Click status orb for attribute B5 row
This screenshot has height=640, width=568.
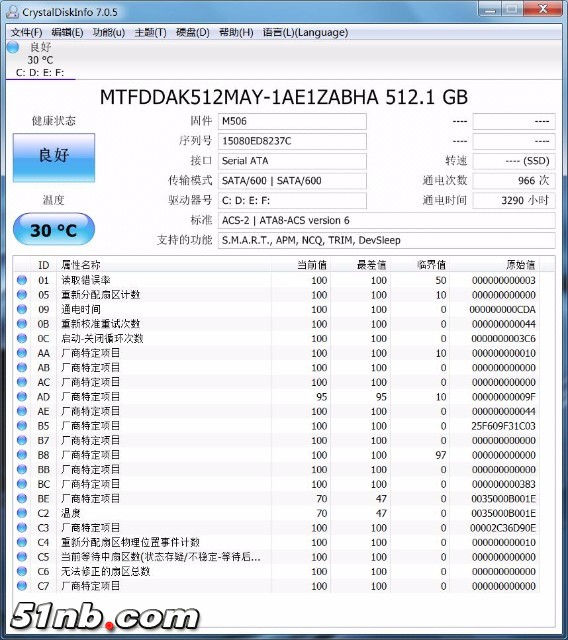22,426
